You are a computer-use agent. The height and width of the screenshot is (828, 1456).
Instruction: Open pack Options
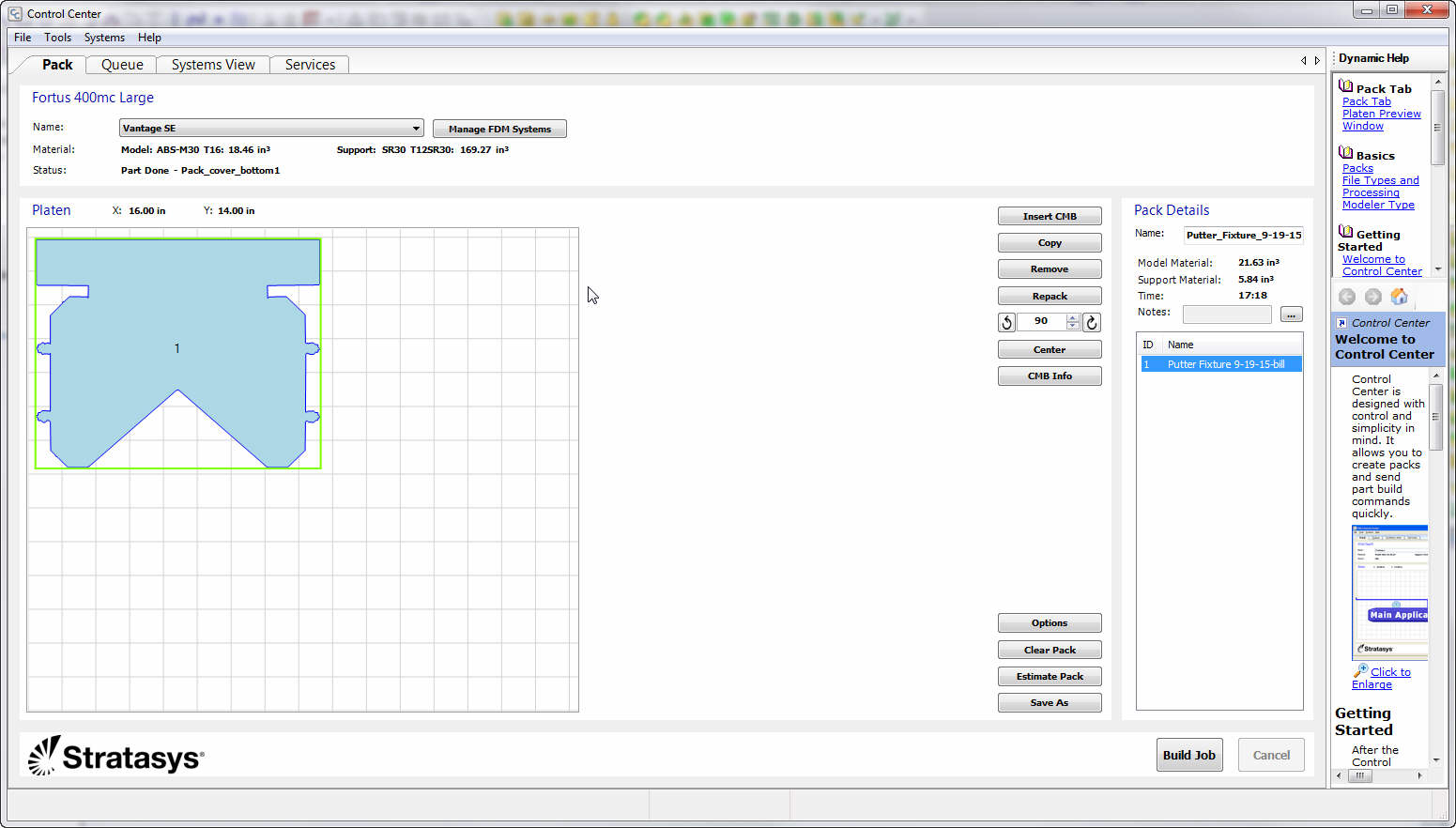(x=1050, y=623)
